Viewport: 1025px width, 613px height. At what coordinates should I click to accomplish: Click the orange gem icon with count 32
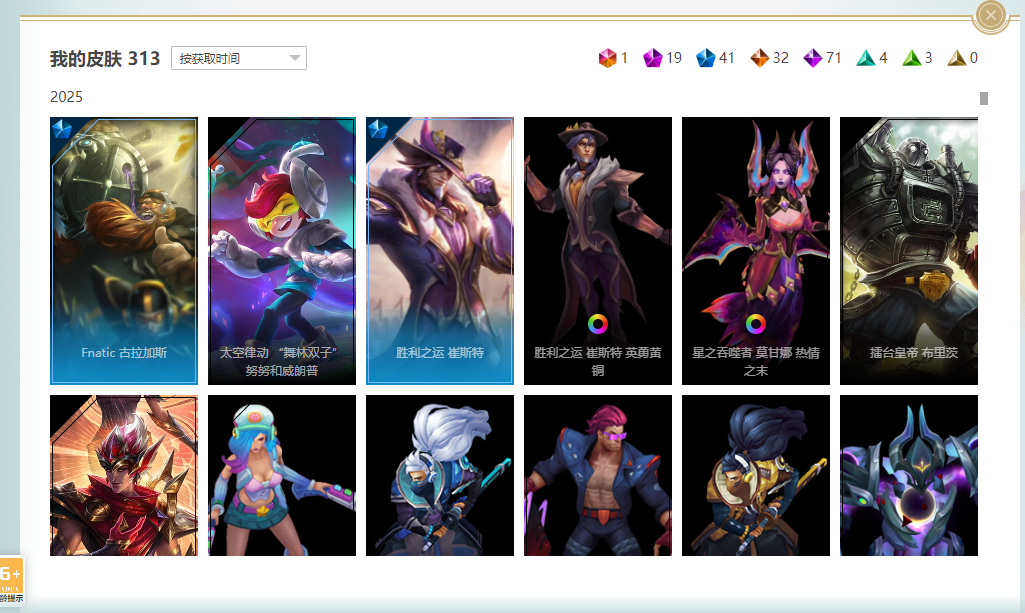pyautogui.click(x=759, y=58)
